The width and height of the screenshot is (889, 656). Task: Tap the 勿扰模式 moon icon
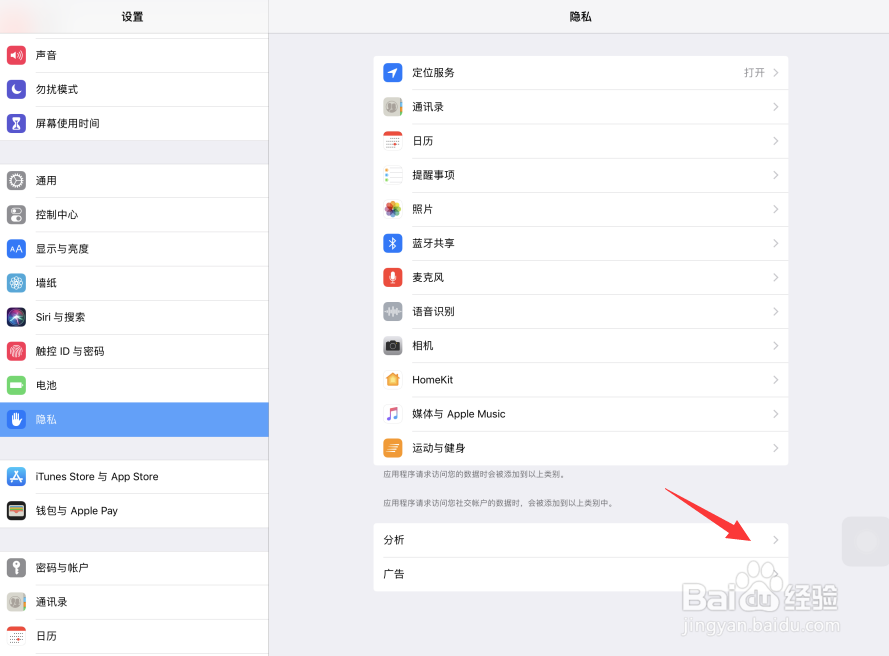point(16,89)
